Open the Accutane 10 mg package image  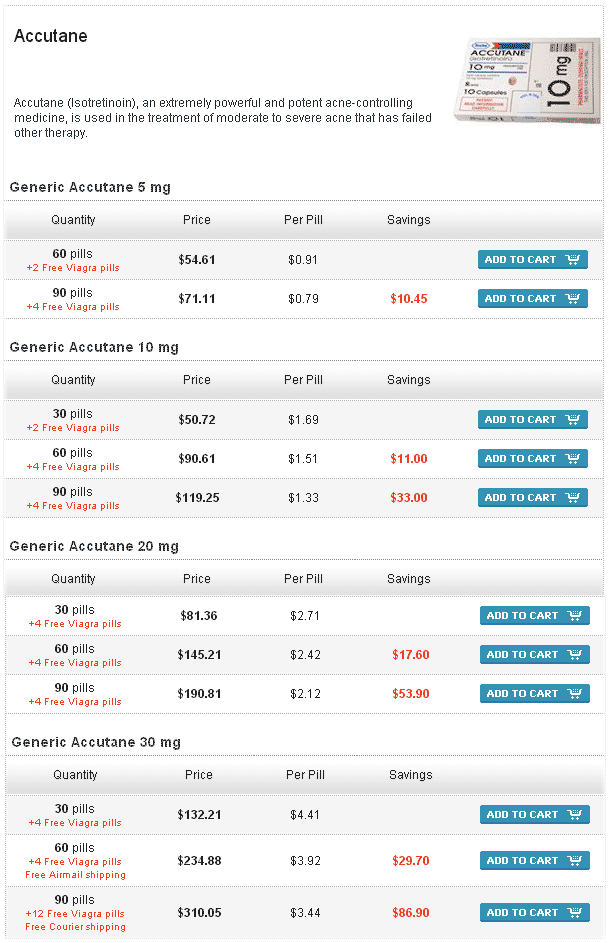(x=528, y=80)
